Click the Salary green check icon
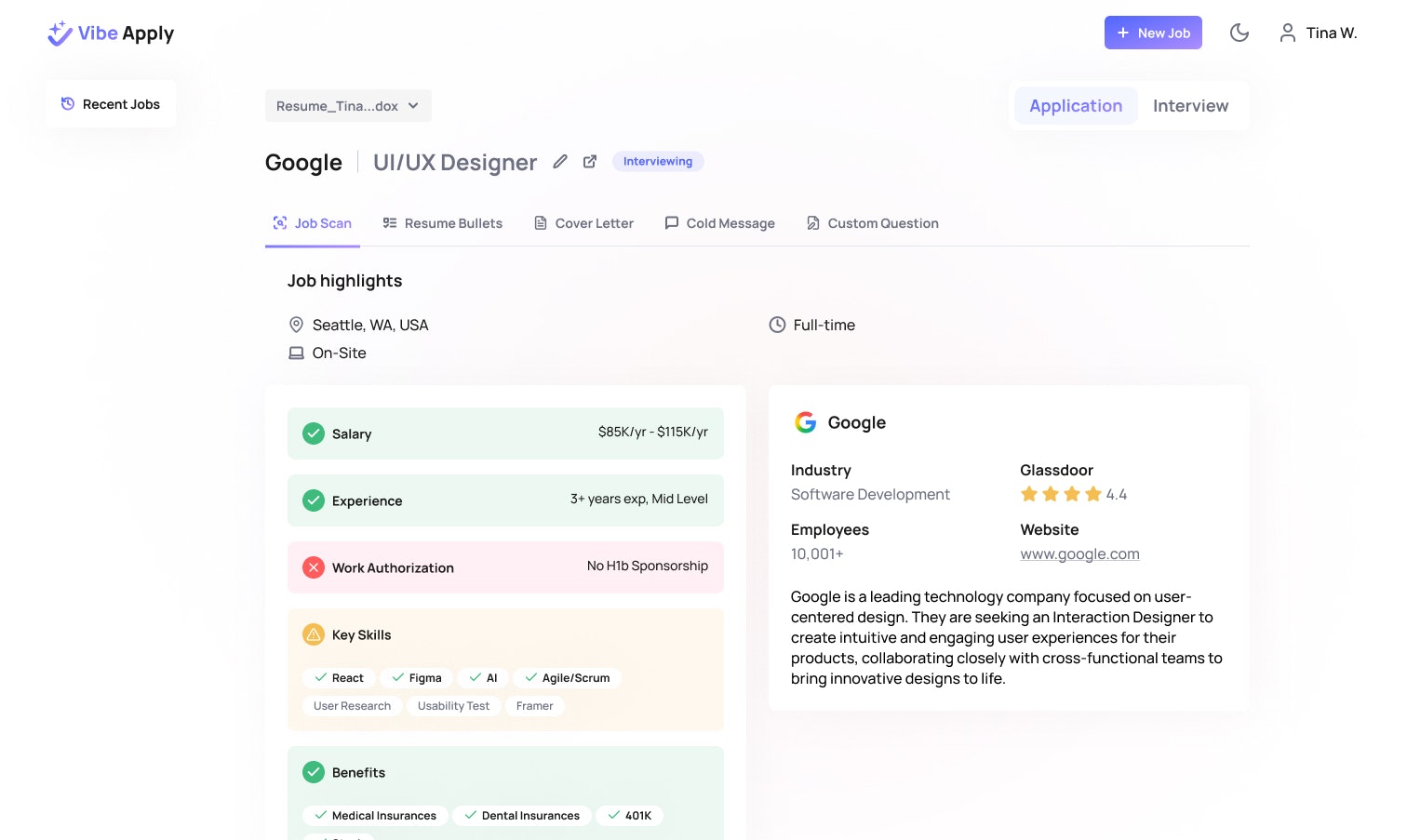The width and height of the screenshot is (1407, 840). (314, 433)
